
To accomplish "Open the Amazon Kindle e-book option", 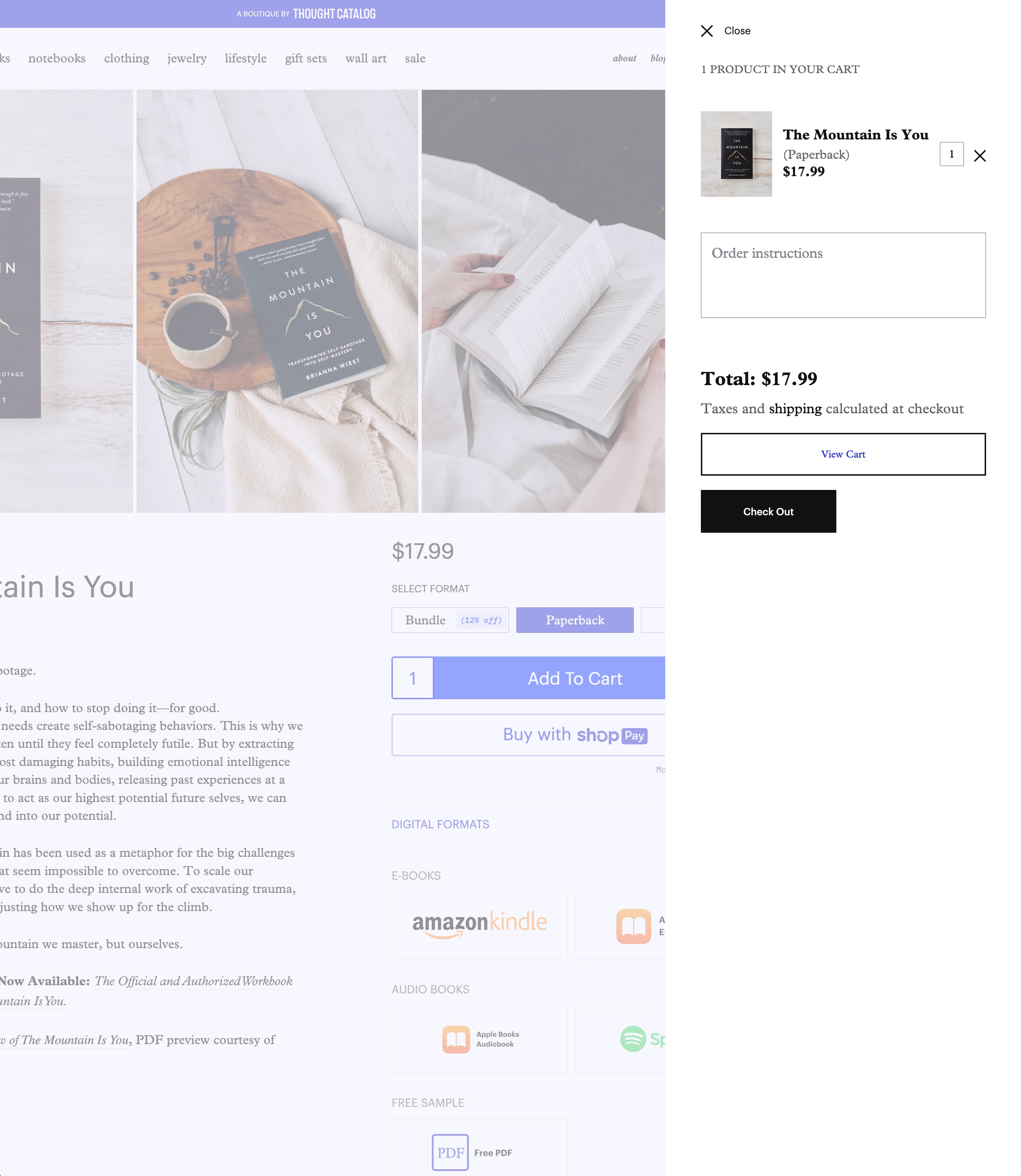I will (479, 925).
